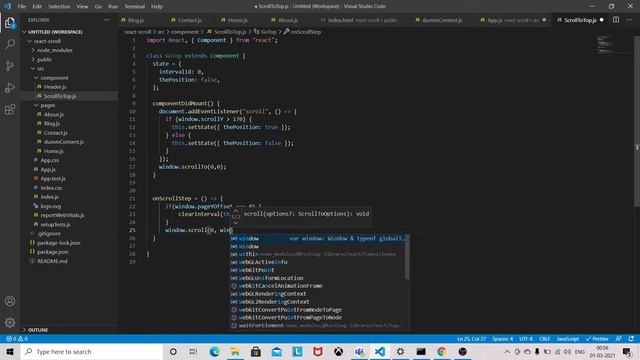This screenshot has height=360, width=640.
Task: Click the Visual Studio Code taskbar icon
Action: click(x=380, y=351)
